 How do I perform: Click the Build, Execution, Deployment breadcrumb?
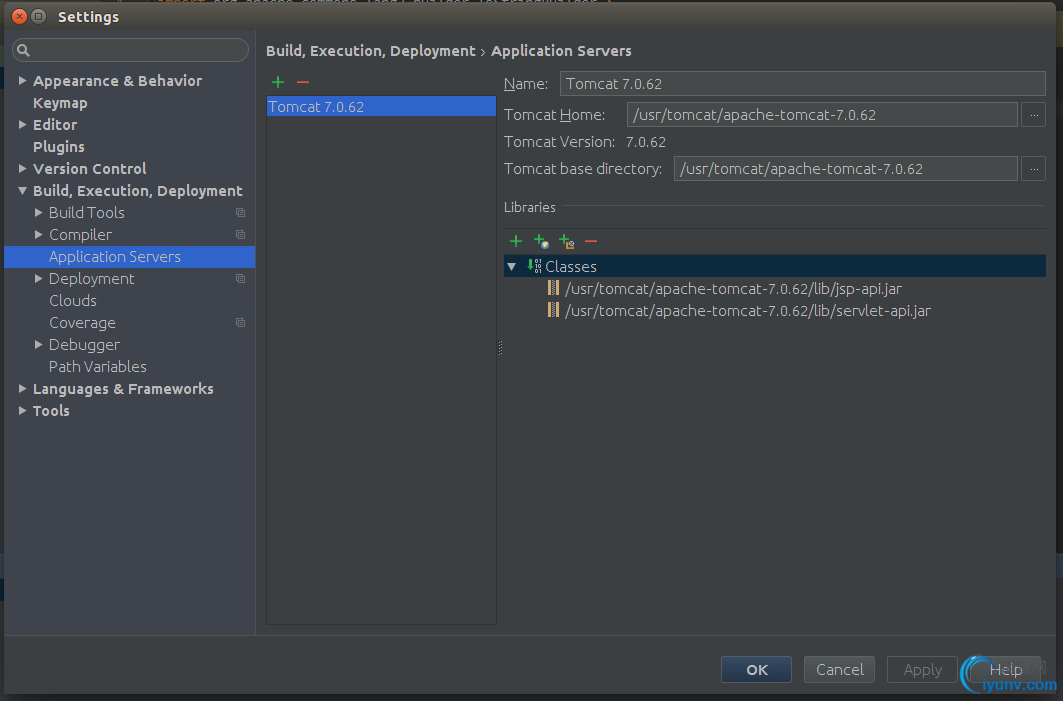click(371, 51)
